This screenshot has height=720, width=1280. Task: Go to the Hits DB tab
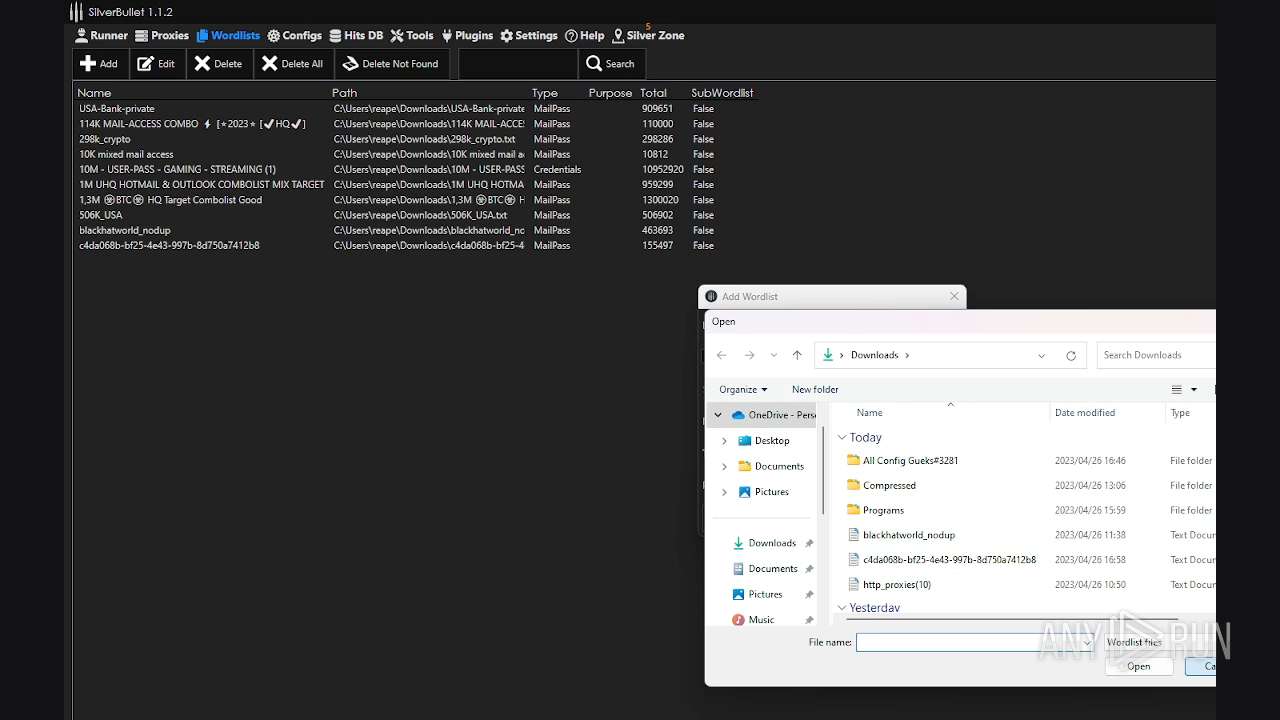click(356, 35)
